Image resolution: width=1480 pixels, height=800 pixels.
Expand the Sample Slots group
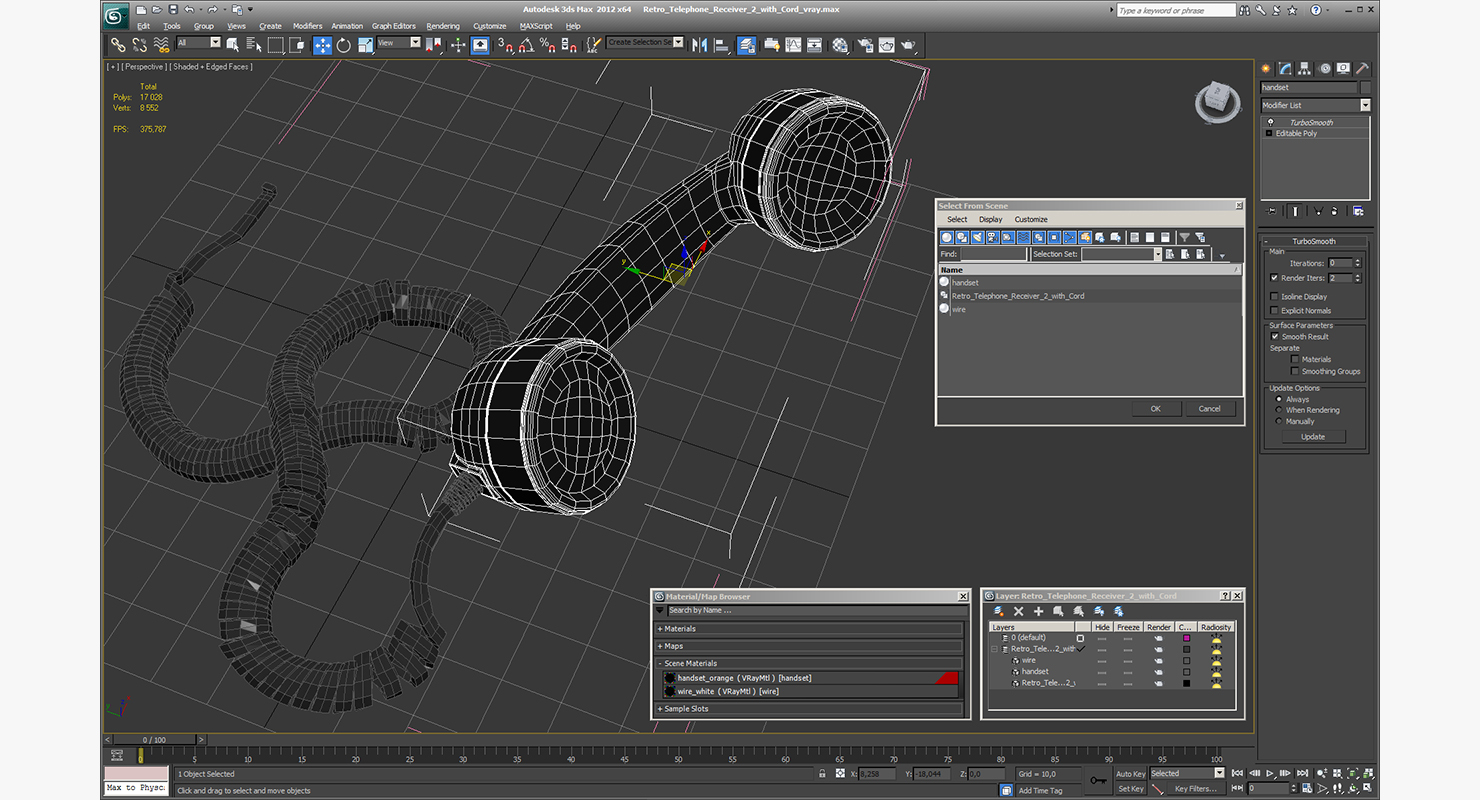(810, 709)
